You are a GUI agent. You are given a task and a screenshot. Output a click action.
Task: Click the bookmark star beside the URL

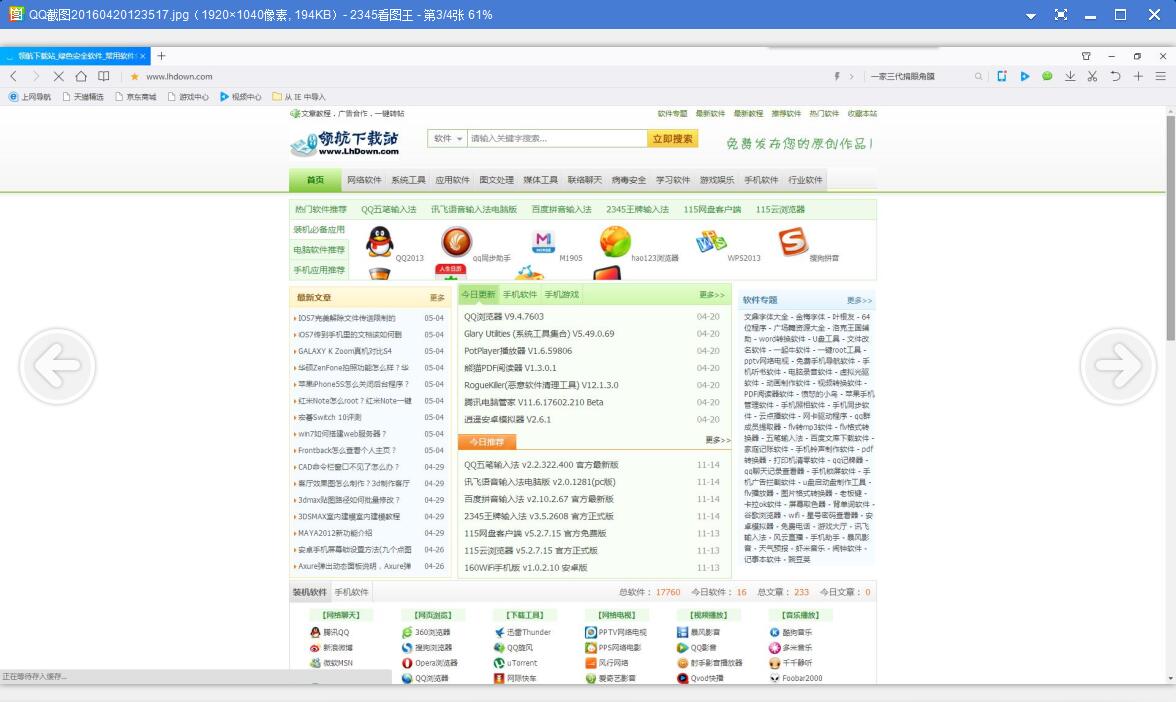point(134,76)
